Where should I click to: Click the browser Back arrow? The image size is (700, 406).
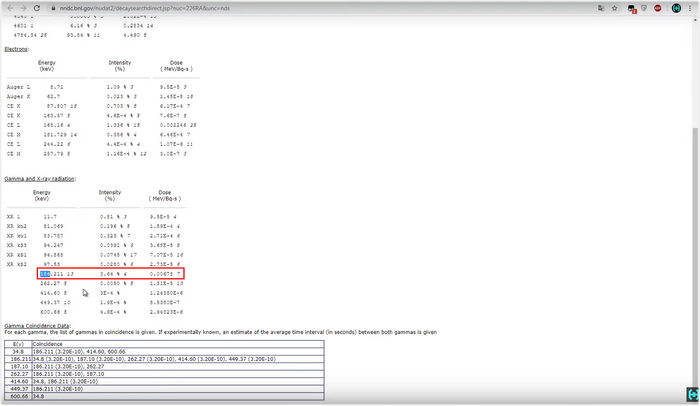click(8, 6)
